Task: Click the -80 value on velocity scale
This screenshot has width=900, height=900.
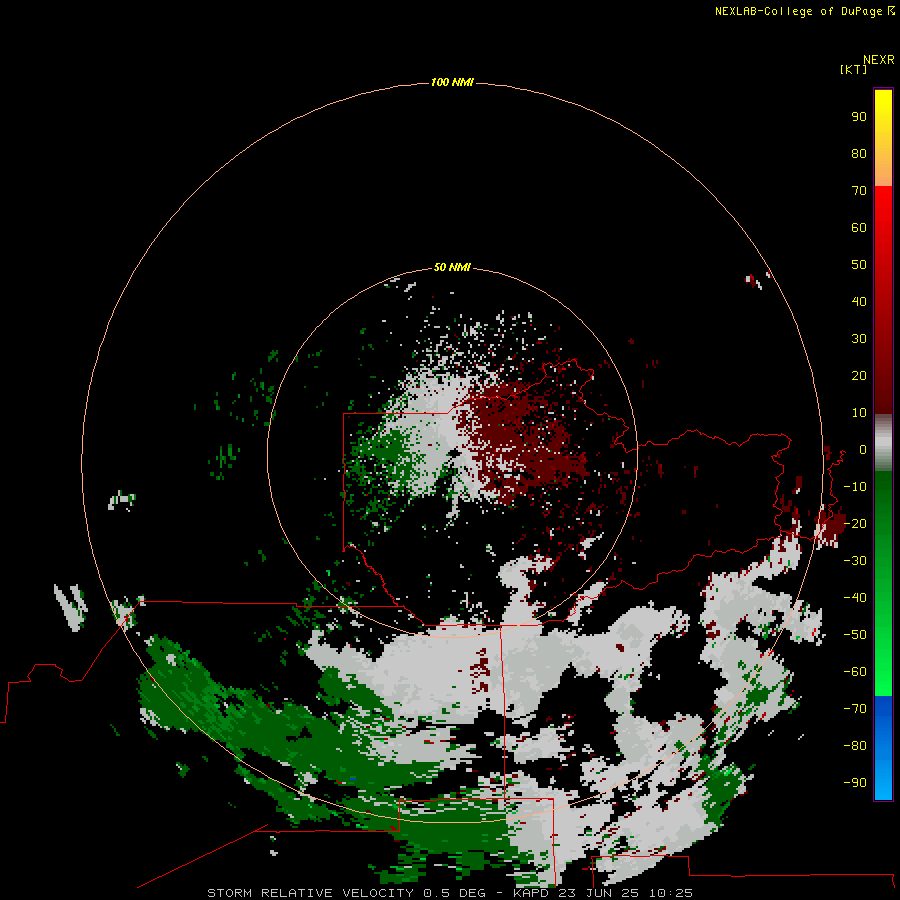Action: [x=855, y=746]
